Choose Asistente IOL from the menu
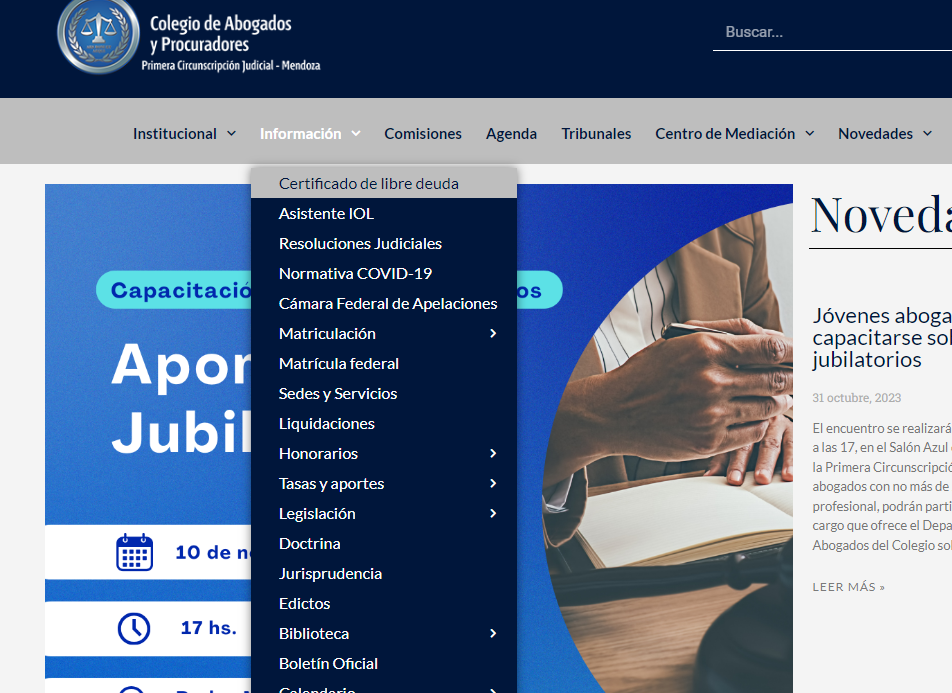Screen dimensions: 952x693 326,214
